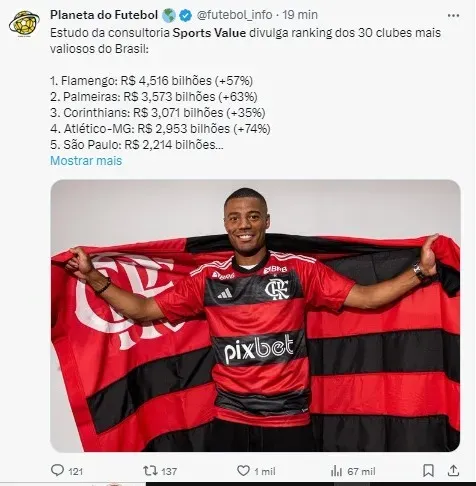Viewport: 476px width, 486px height.
Task: View analytics via the bar chart icon
Action: (337, 471)
